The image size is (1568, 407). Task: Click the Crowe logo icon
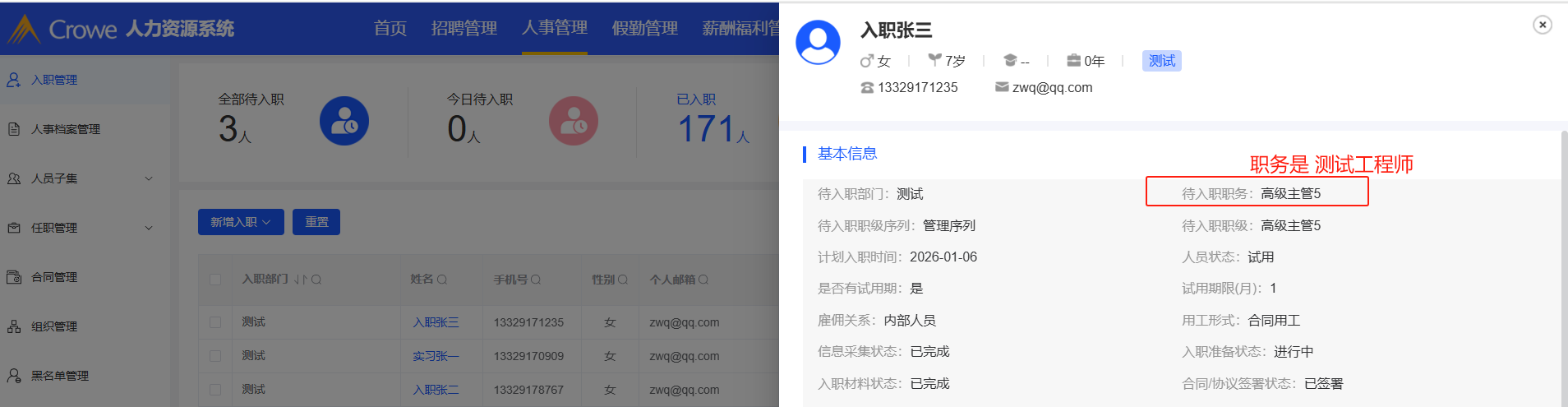coord(24,30)
